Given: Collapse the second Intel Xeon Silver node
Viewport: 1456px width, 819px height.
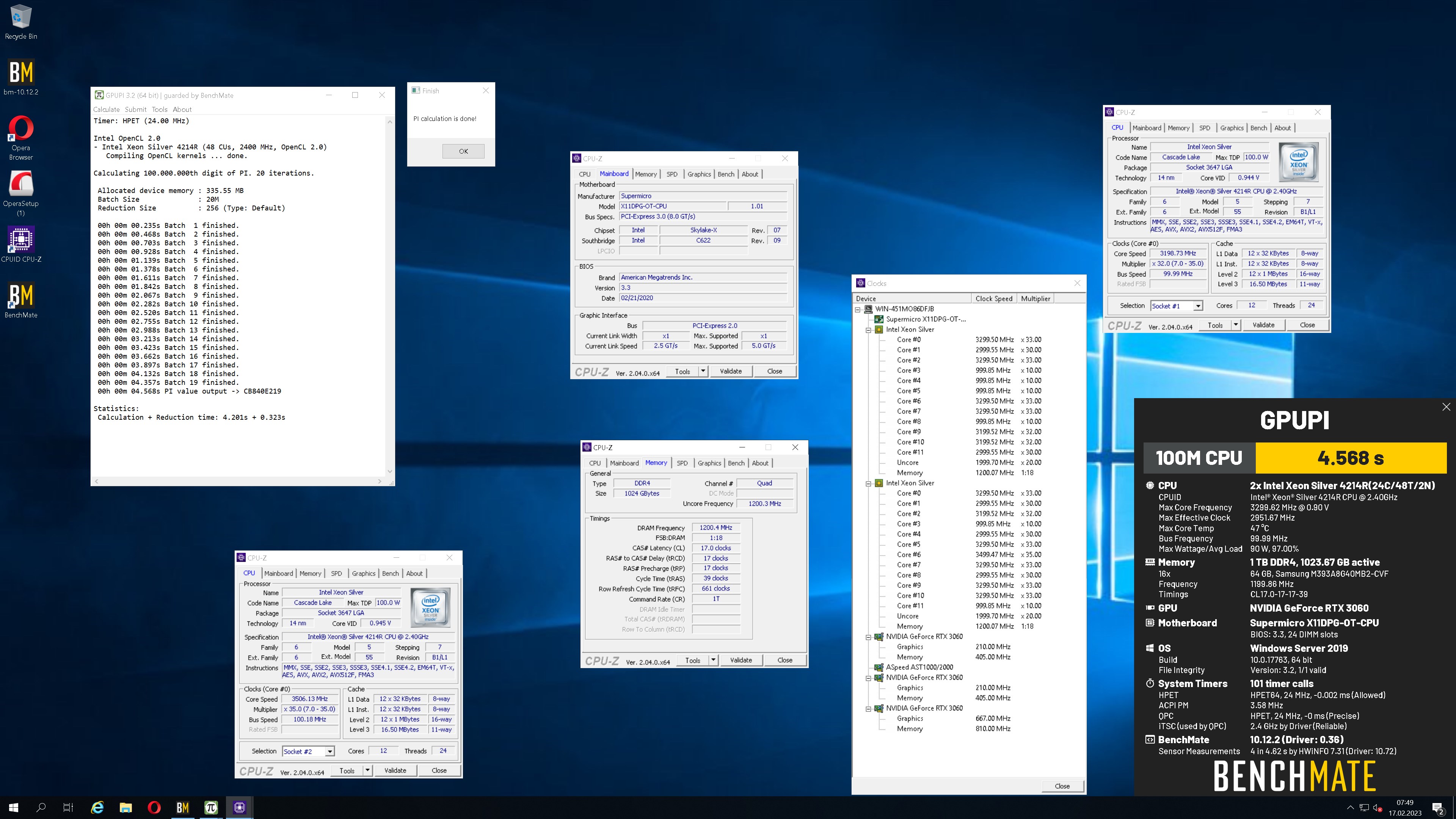Looking at the screenshot, I should (868, 483).
